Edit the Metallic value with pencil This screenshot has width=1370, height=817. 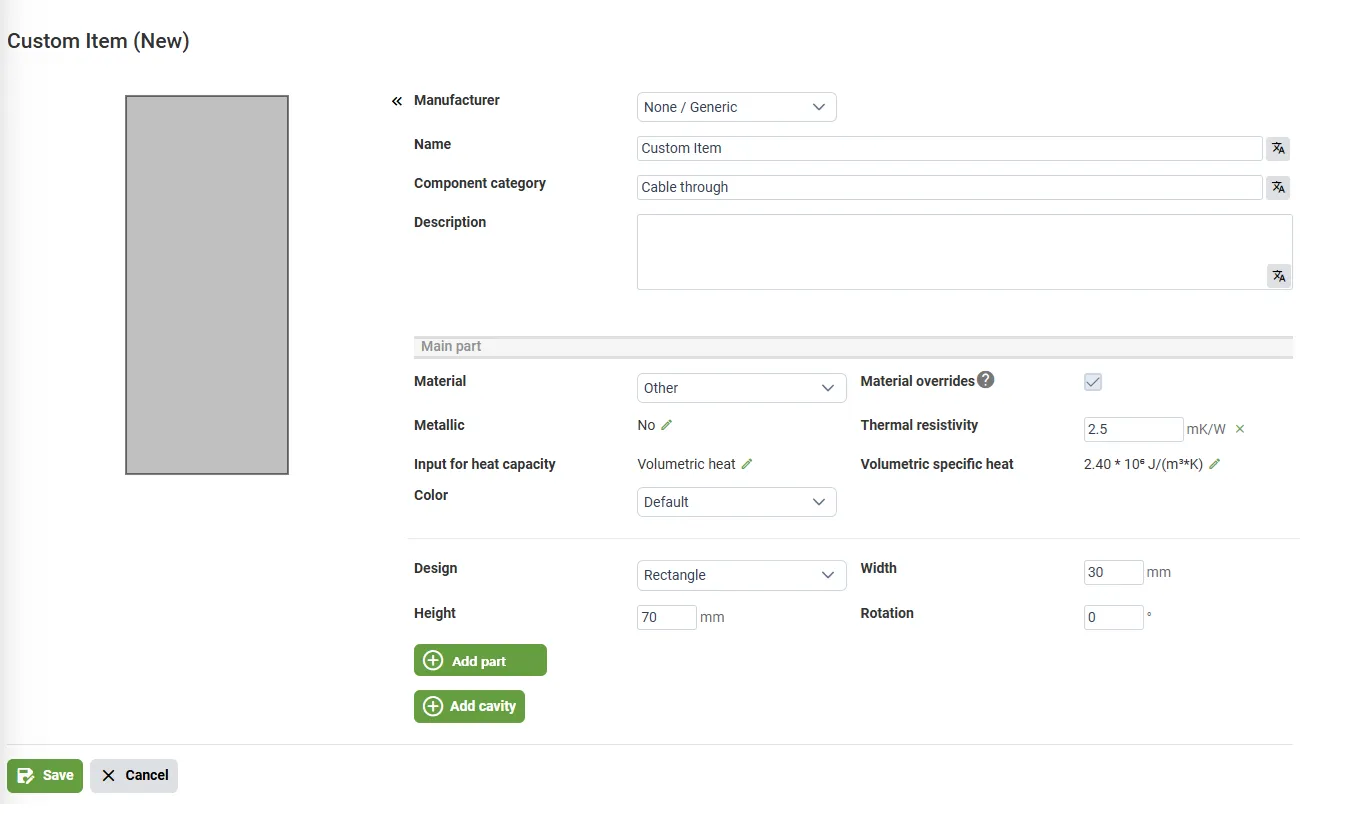667,425
